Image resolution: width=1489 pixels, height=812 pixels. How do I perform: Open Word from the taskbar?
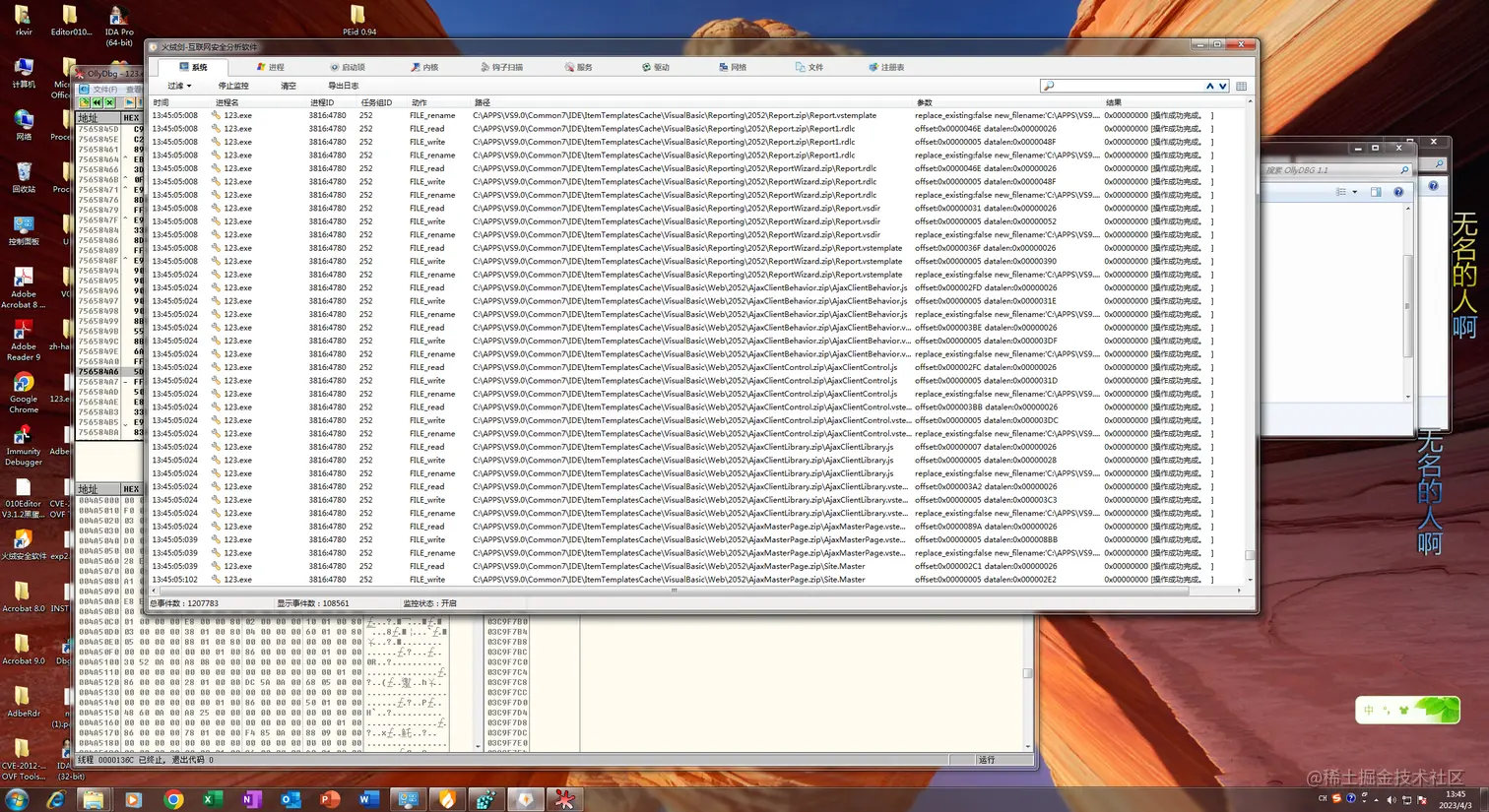pos(369,799)
